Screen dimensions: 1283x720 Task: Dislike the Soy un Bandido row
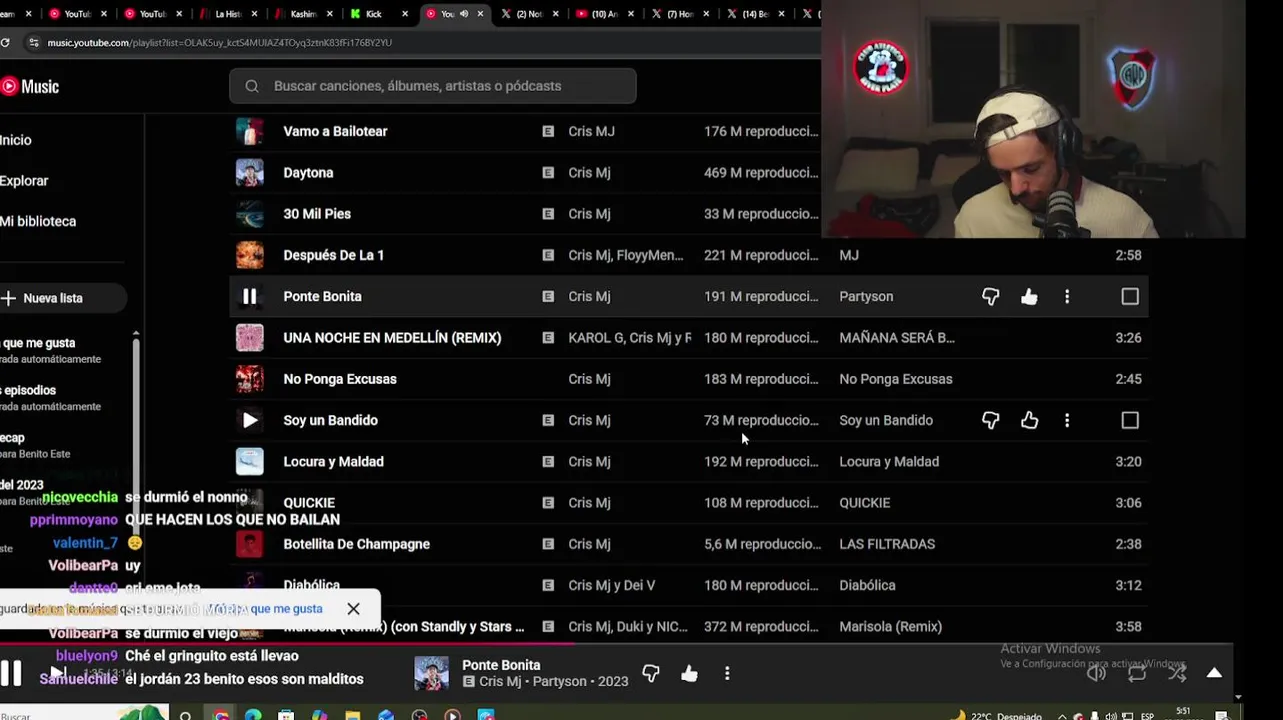coord(990,420)
